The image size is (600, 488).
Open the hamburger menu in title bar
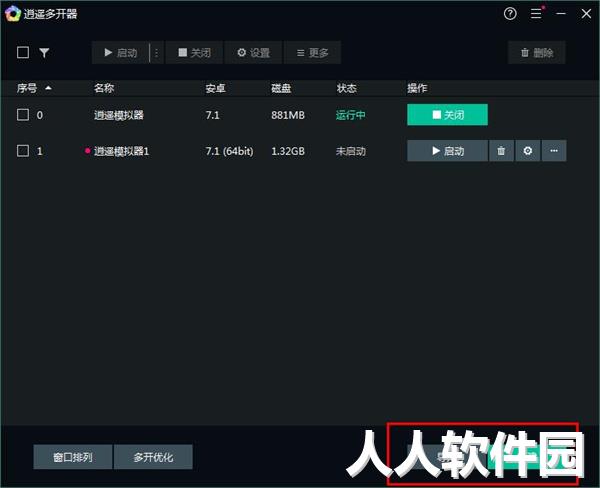click(536, 14)
